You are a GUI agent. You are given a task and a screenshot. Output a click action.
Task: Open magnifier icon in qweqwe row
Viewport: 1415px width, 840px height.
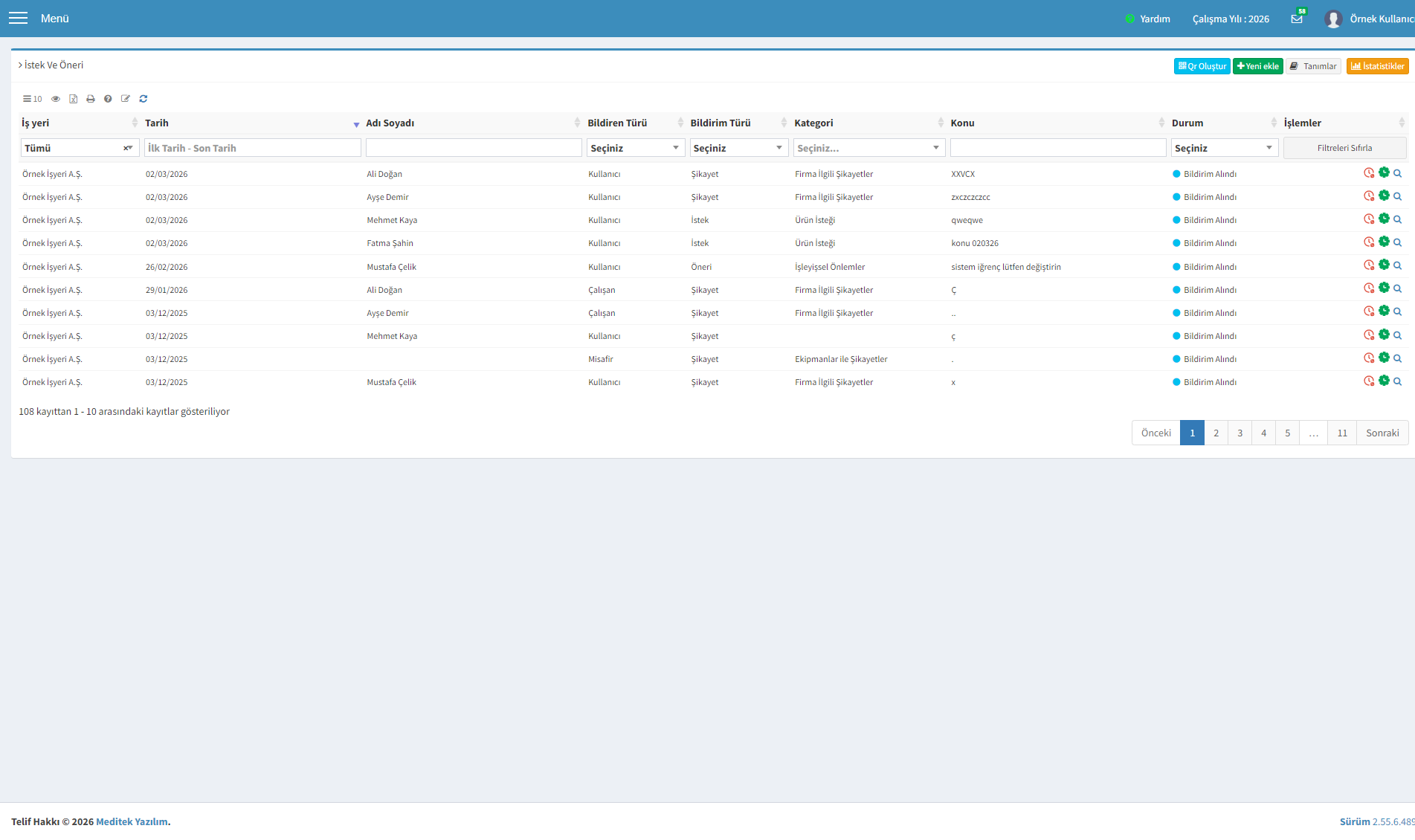click(1398, 219)
